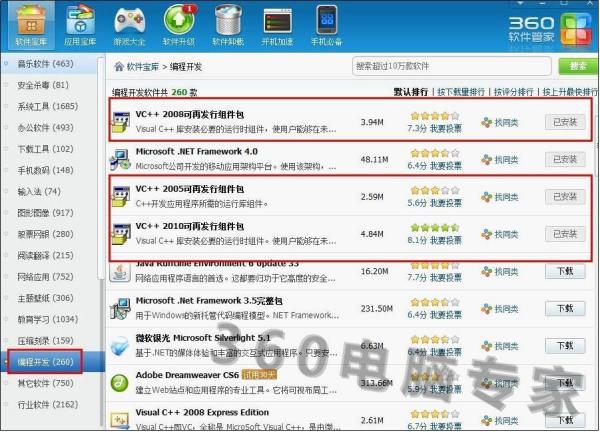
Task: Click VC++ 2008可再发行组件包 program icon
Action: coord(121,122)
